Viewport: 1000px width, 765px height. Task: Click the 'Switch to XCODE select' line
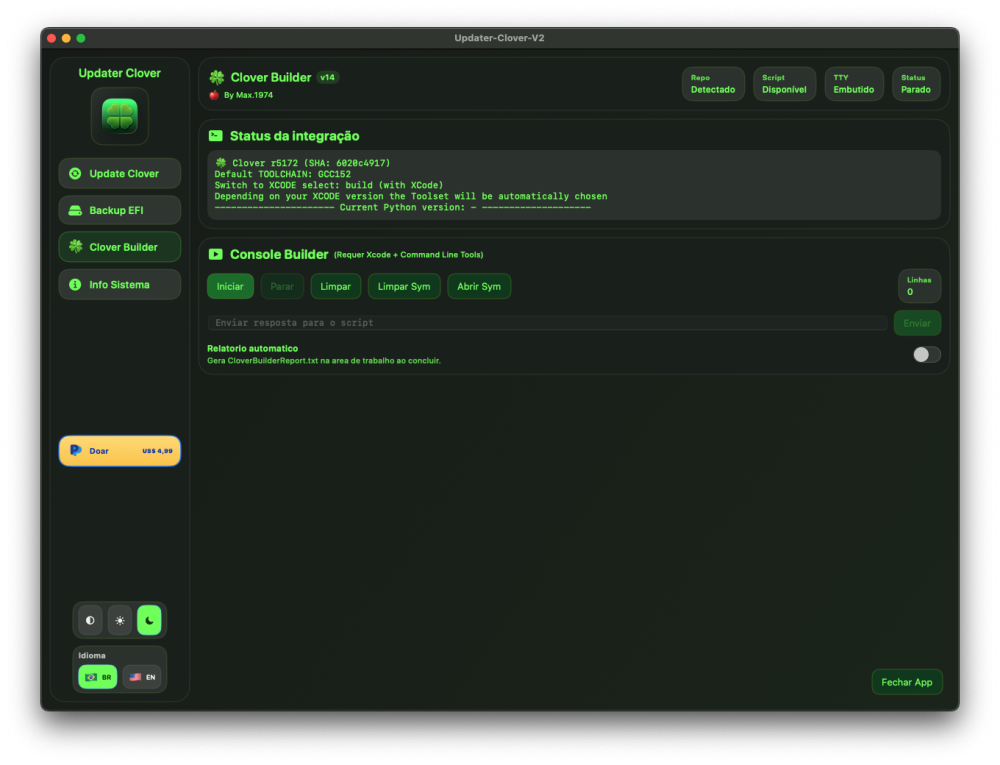pyautogui.click(x=328, y=186)
